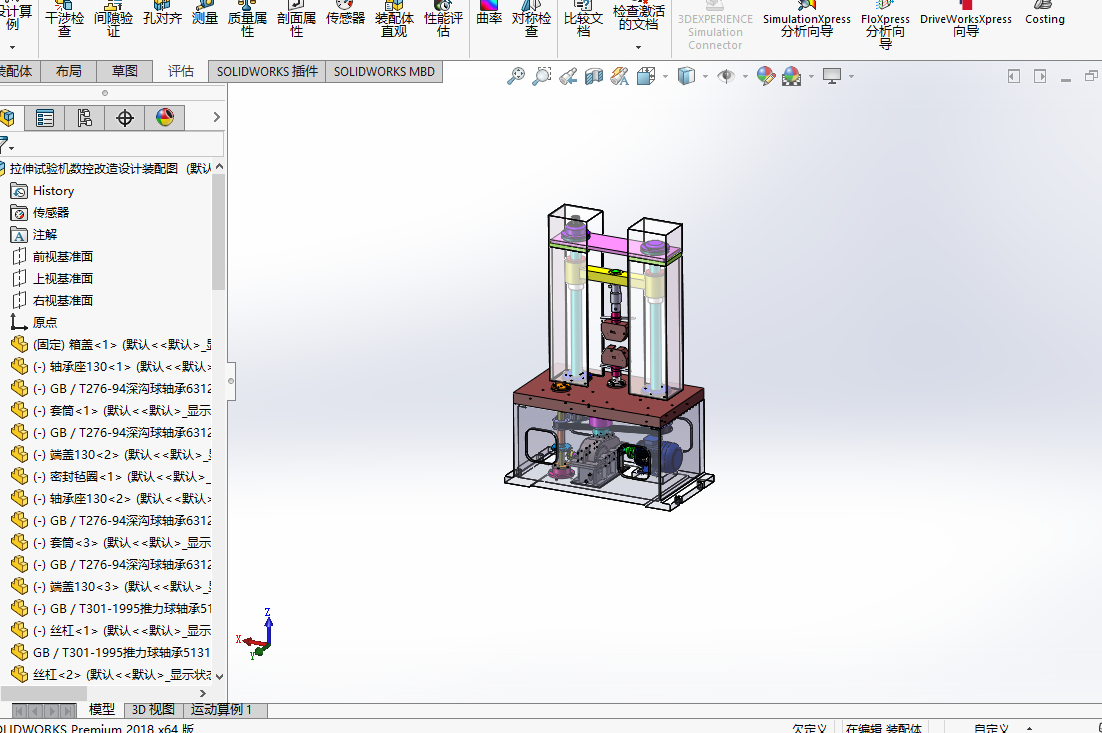Open the View Settings dropdown arrow
The height and width of the screenshot is (733, 1102).
(851, 76)
